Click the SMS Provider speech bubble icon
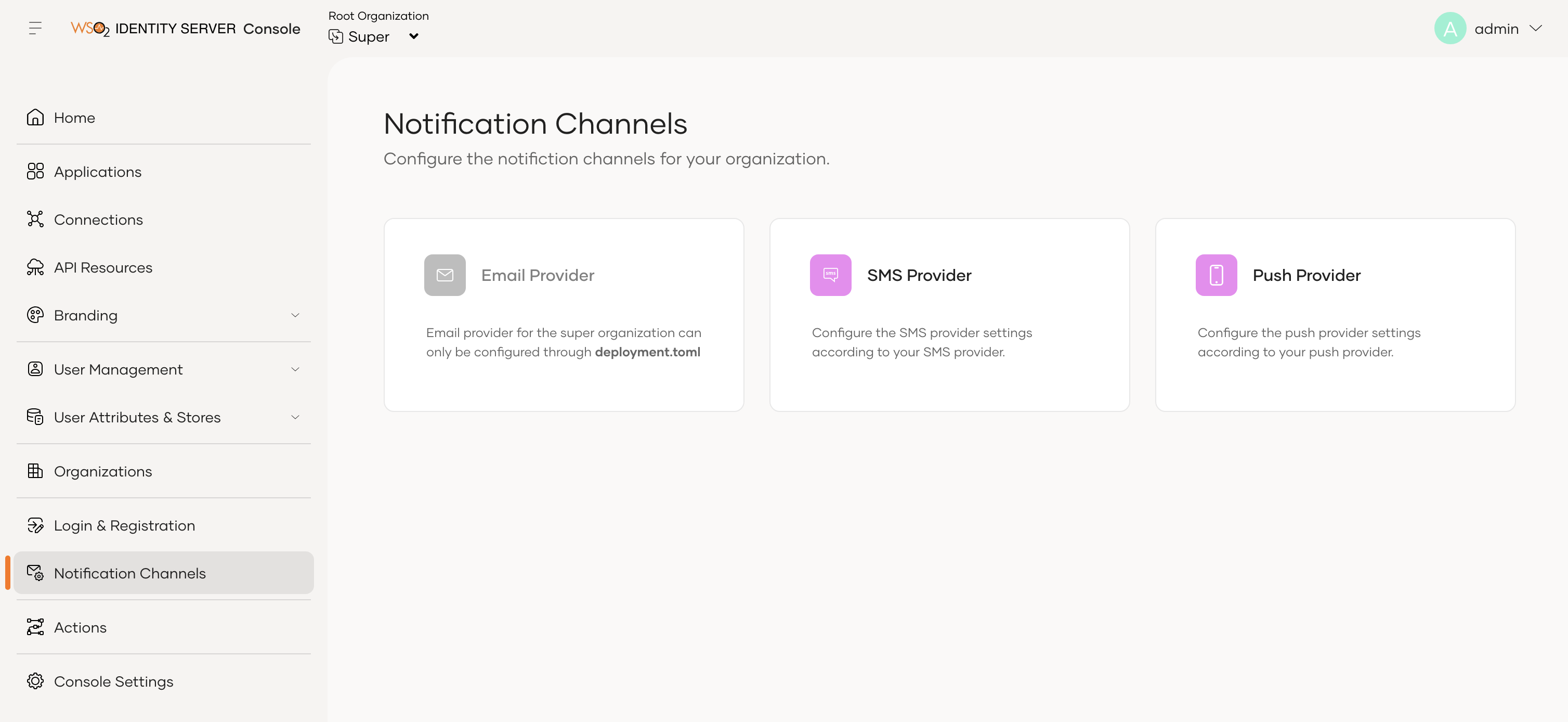1568x722 pixels. [830, 275]
